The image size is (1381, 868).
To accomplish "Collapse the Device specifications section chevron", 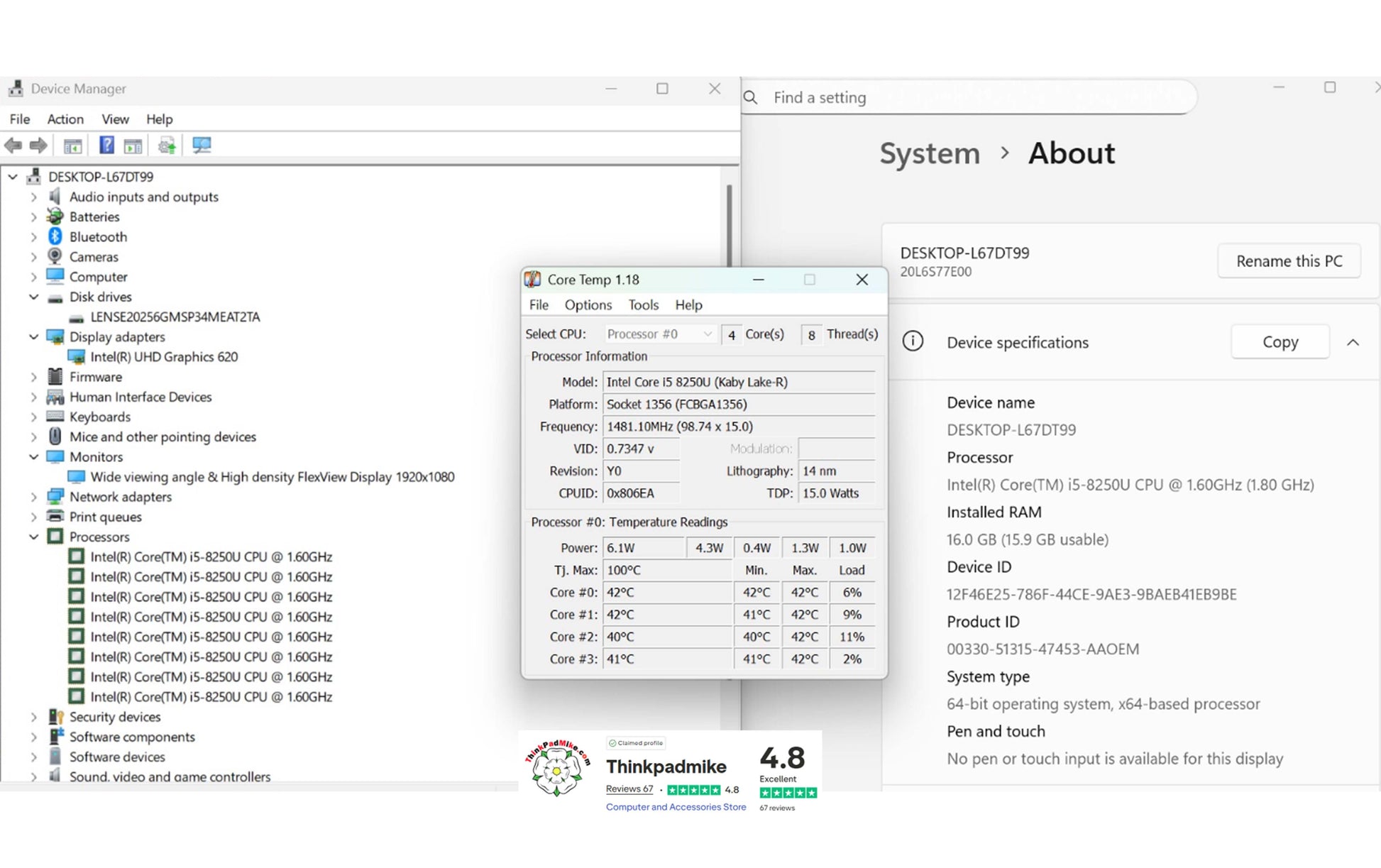I will 1353,343.
